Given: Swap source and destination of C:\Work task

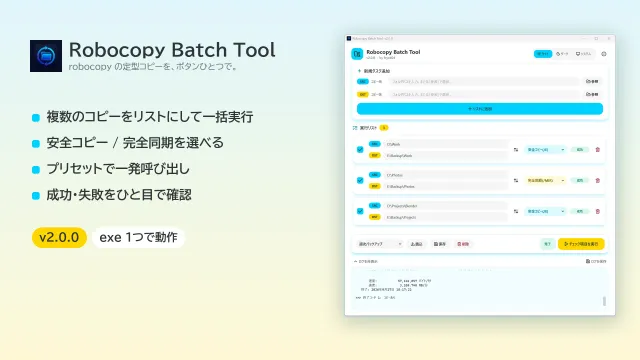Looking at the screenshot, I should (516, 150).
